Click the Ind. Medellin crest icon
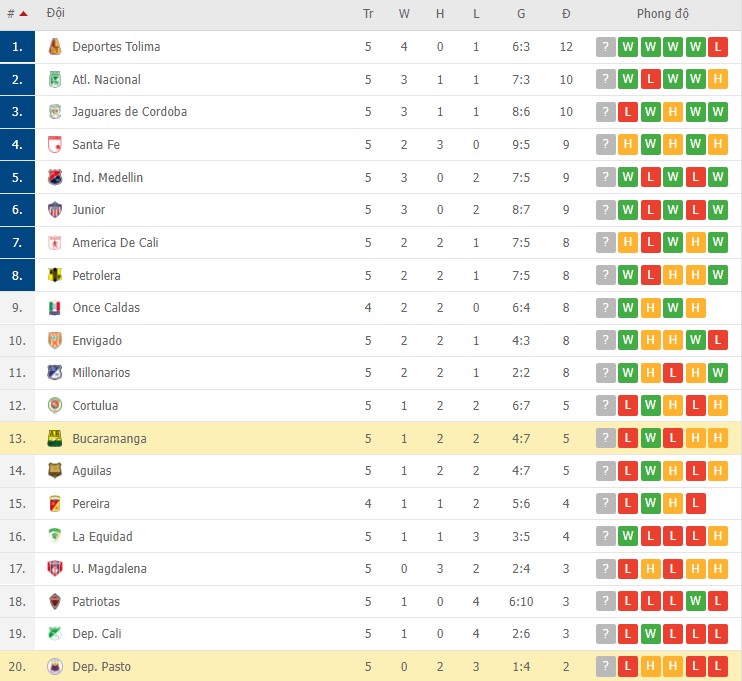 pyautogui.click(x=55, y=177)
